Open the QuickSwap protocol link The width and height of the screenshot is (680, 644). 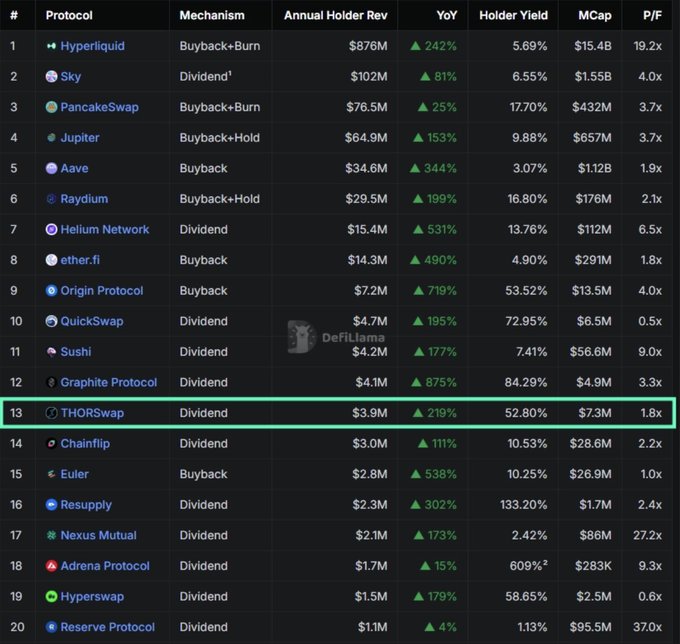[x=92, y=321]
